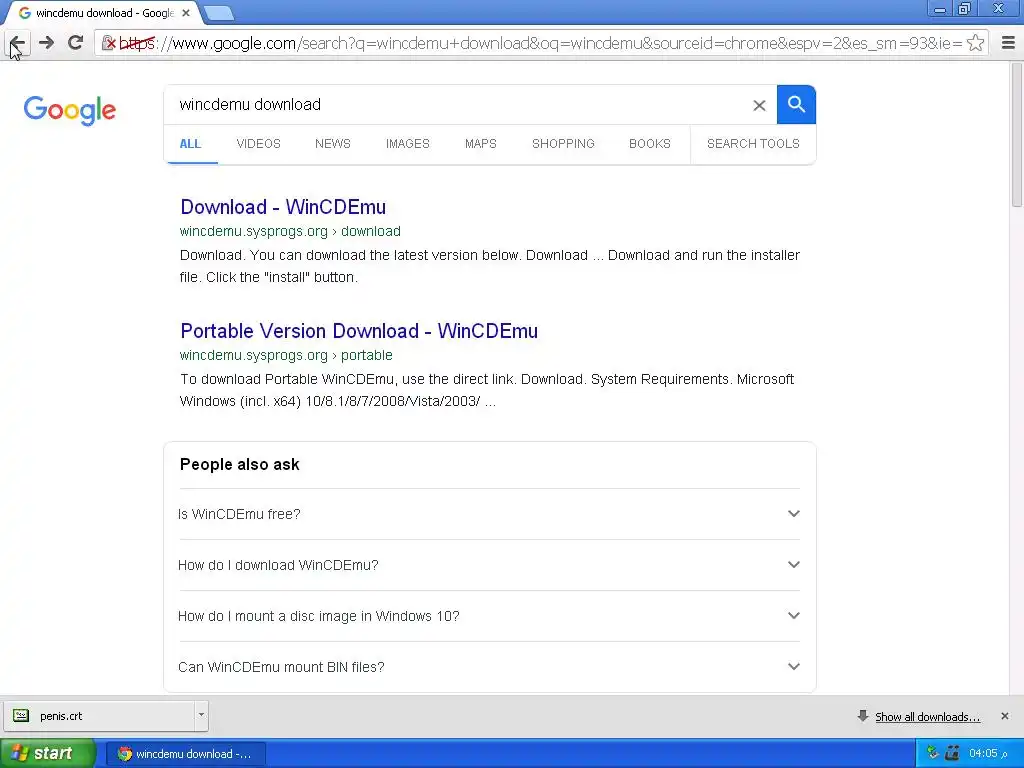Click the taskbar clock 04:05
The width and height of the screenshot is (1024, 768).
pyautogui.click(x=987, y=753)
